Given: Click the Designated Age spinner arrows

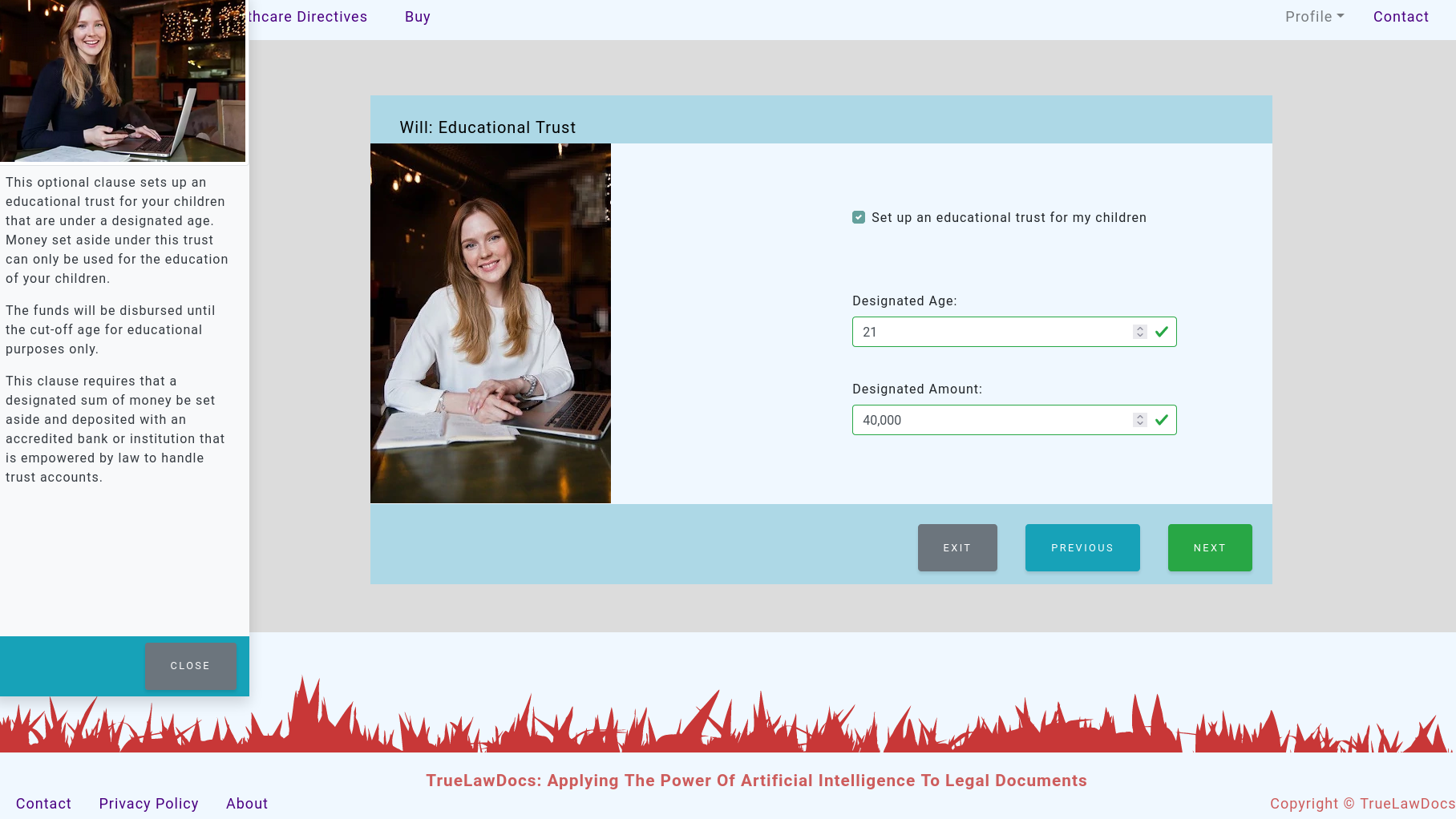Looking at the screenshot, I should pos(1140,332).
